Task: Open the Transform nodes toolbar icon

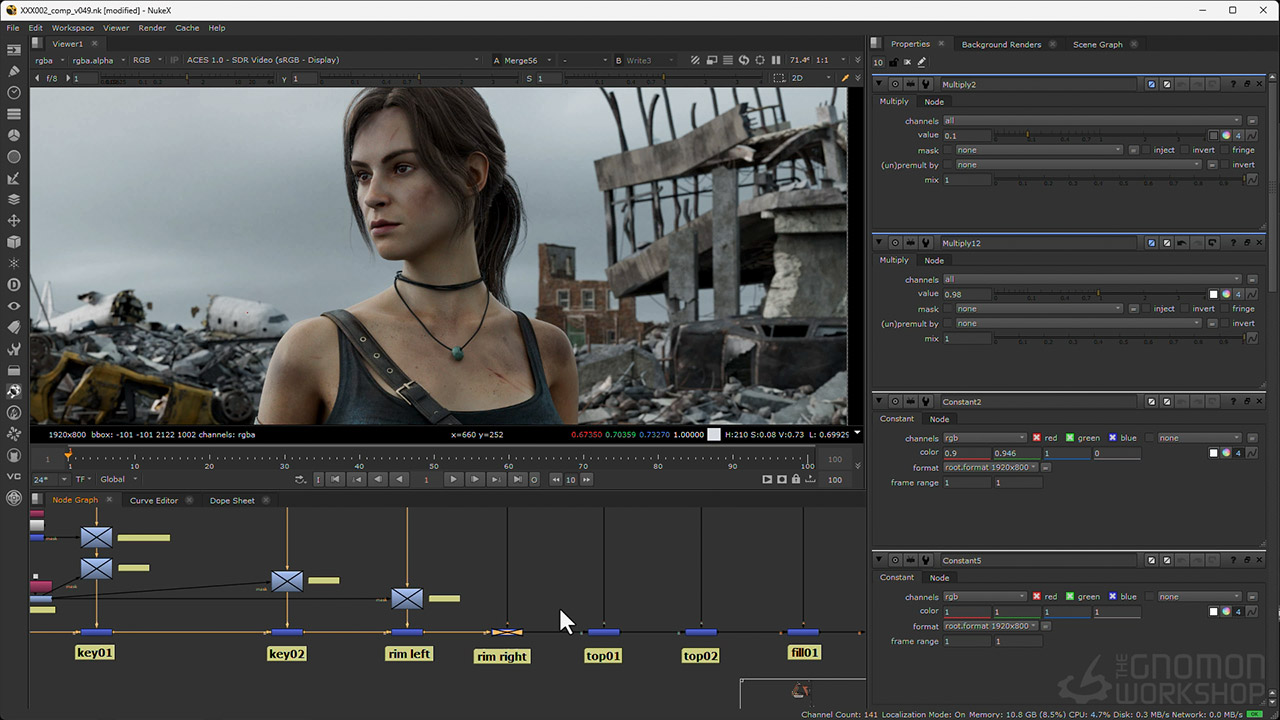Action: click(x=14, y=220)
